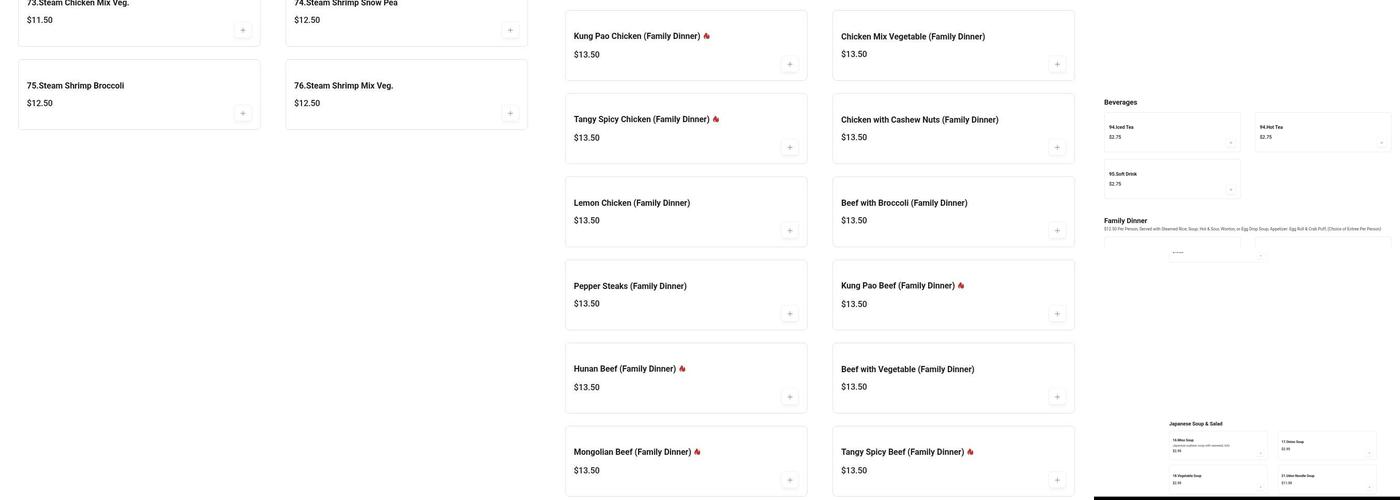The width and height of the screenshot is (1400, 500).
Task: Add Kung Pao Chicken Family Dinner
Action: pos(790,64)
